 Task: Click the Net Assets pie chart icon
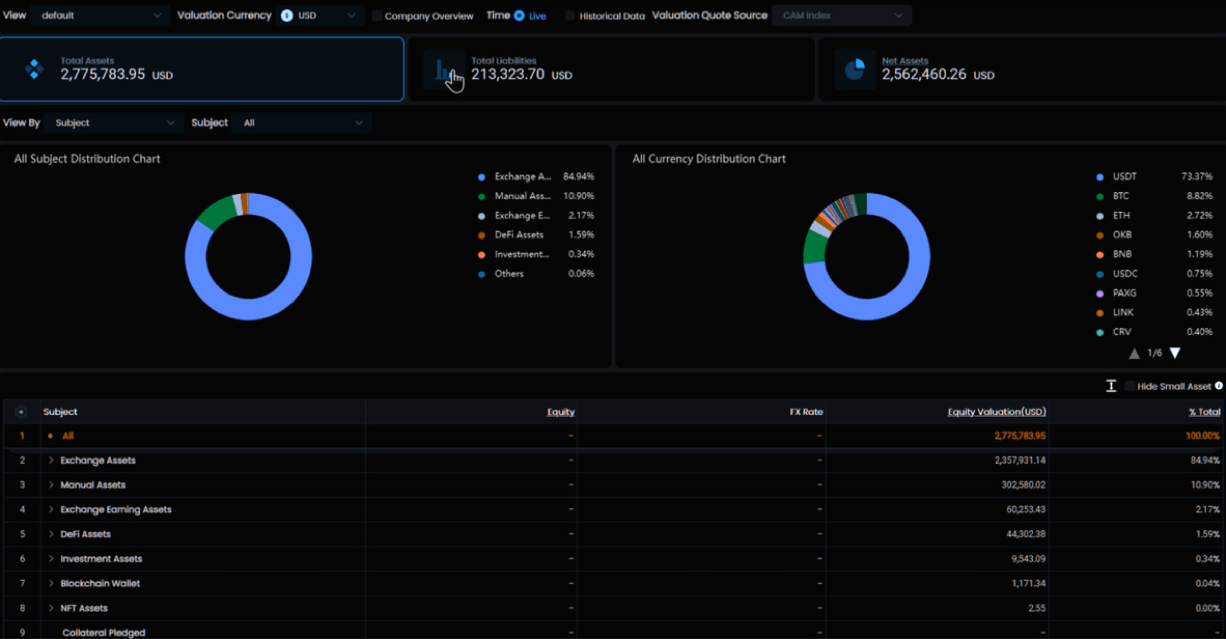coord(854,69)
